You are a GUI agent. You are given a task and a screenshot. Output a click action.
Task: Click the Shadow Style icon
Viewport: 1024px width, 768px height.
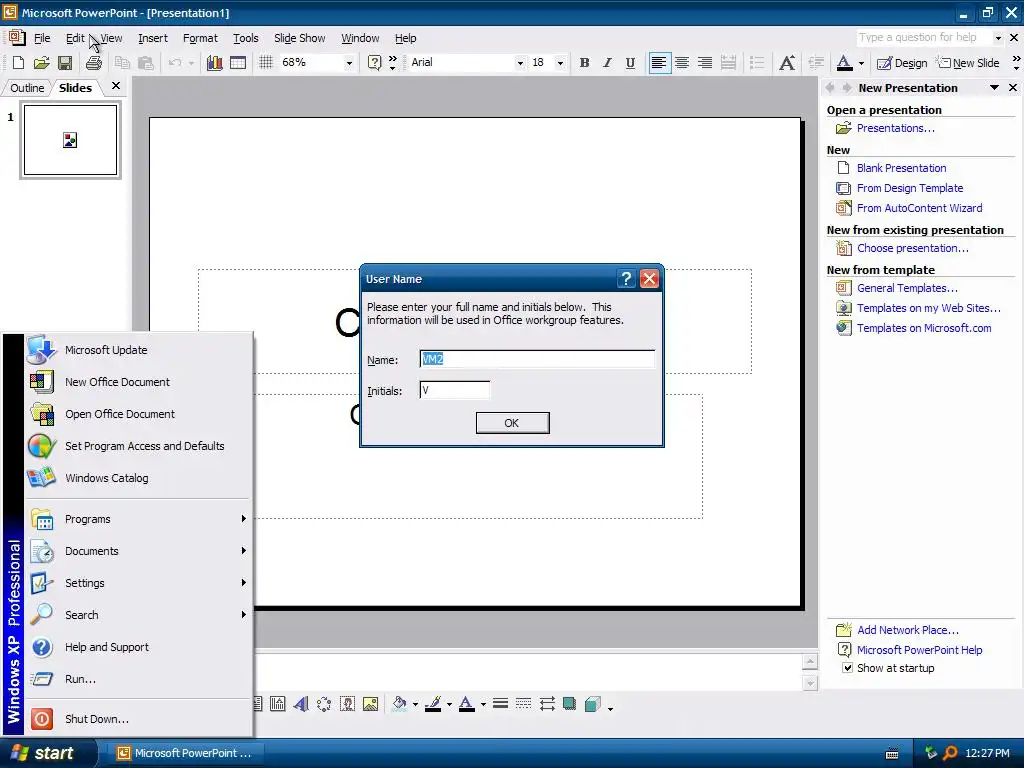pos(569,704)
